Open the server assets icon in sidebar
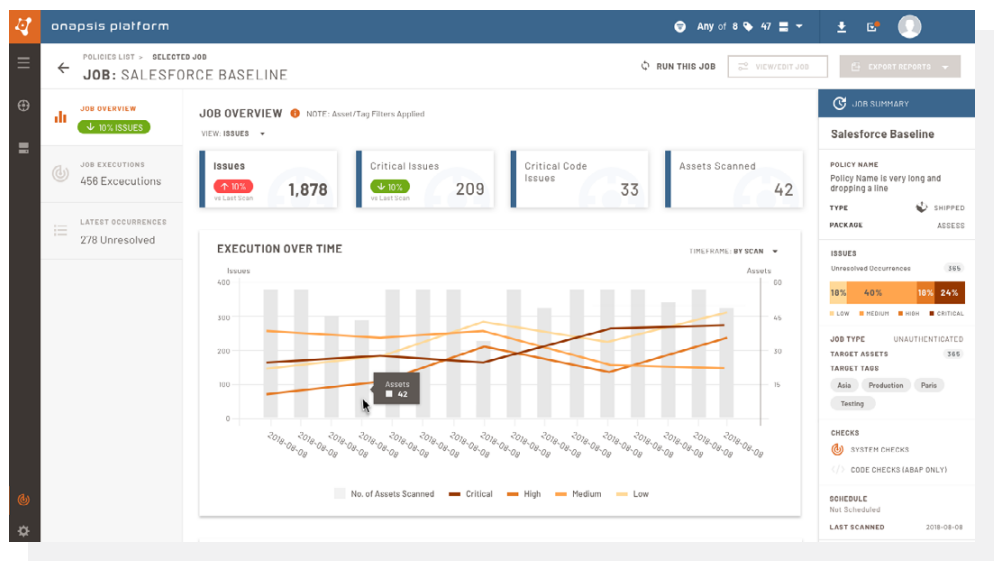Image resolution: width=1004 pixels, height=569 pixels. 23,148
